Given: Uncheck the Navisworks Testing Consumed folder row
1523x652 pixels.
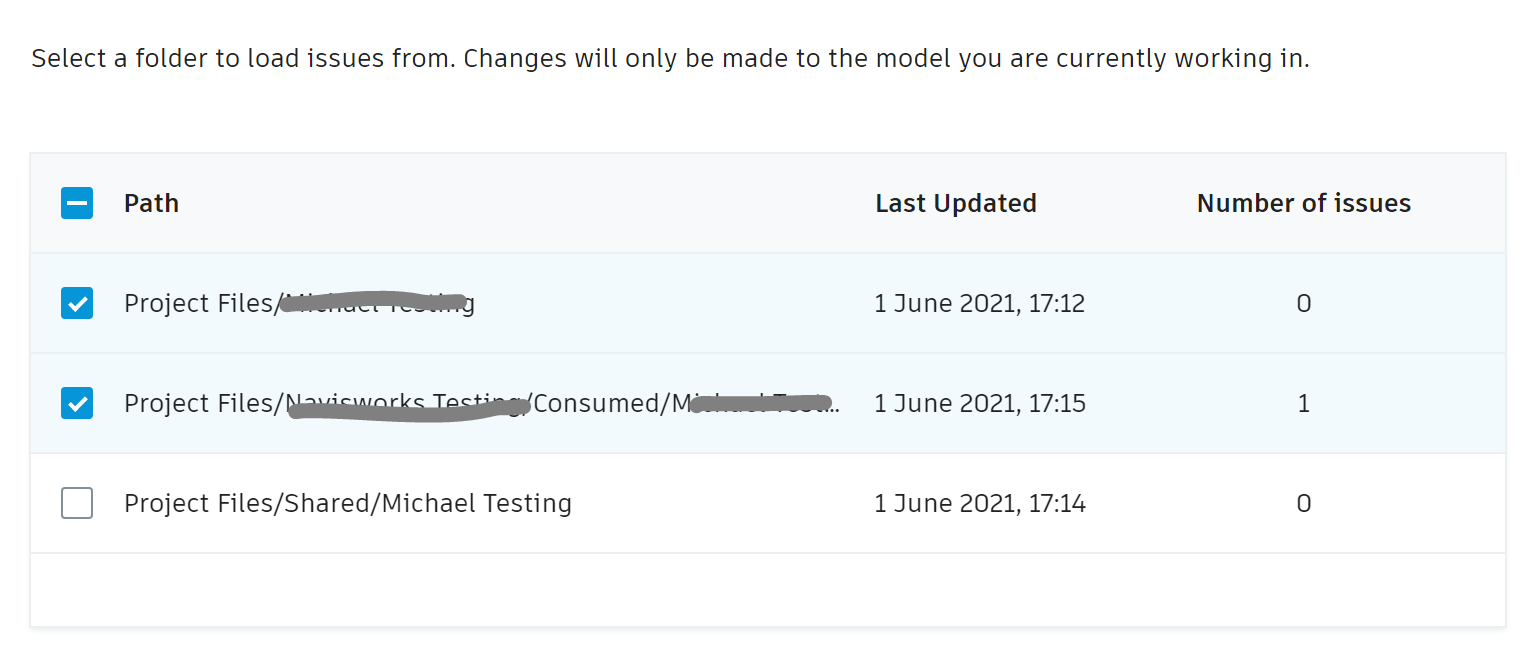Looking at the screenshot, I should click(77, 403).
